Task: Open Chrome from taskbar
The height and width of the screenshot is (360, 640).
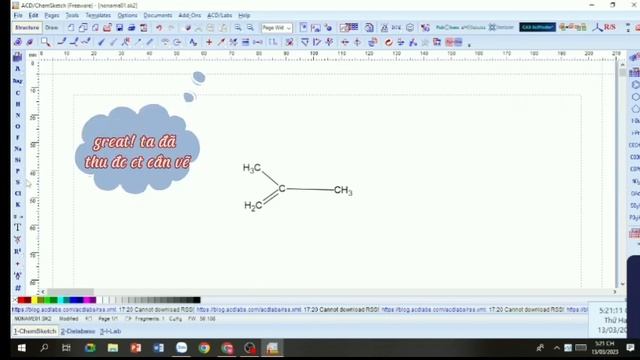Action: (204, 348)
